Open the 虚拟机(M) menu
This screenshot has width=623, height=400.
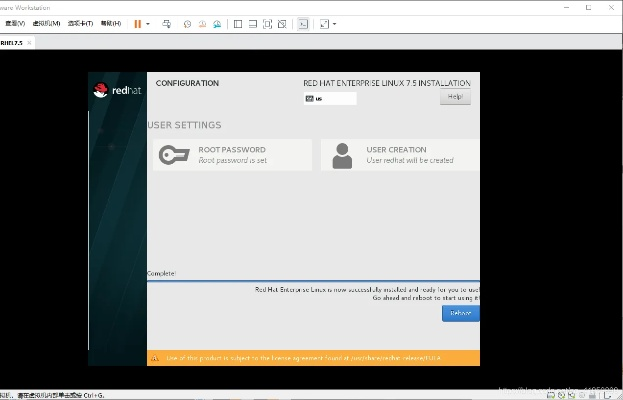click(46, 23)
